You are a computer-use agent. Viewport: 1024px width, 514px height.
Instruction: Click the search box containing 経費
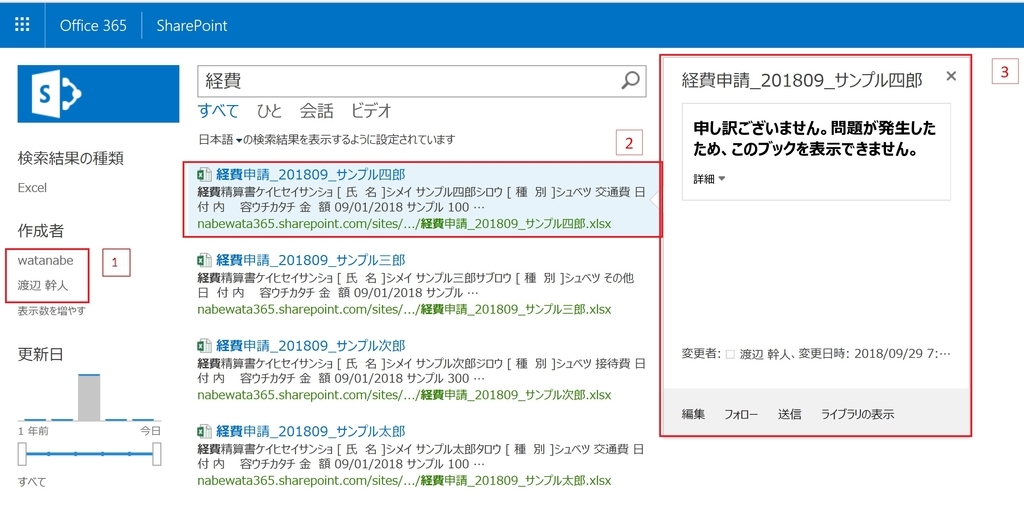click(422, 81)
